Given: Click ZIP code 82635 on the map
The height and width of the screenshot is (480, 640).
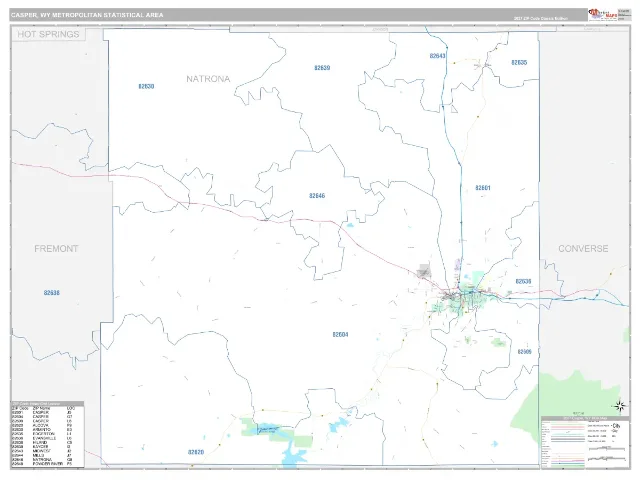Looking at the screenshot, I should click(x=519, y=62).
